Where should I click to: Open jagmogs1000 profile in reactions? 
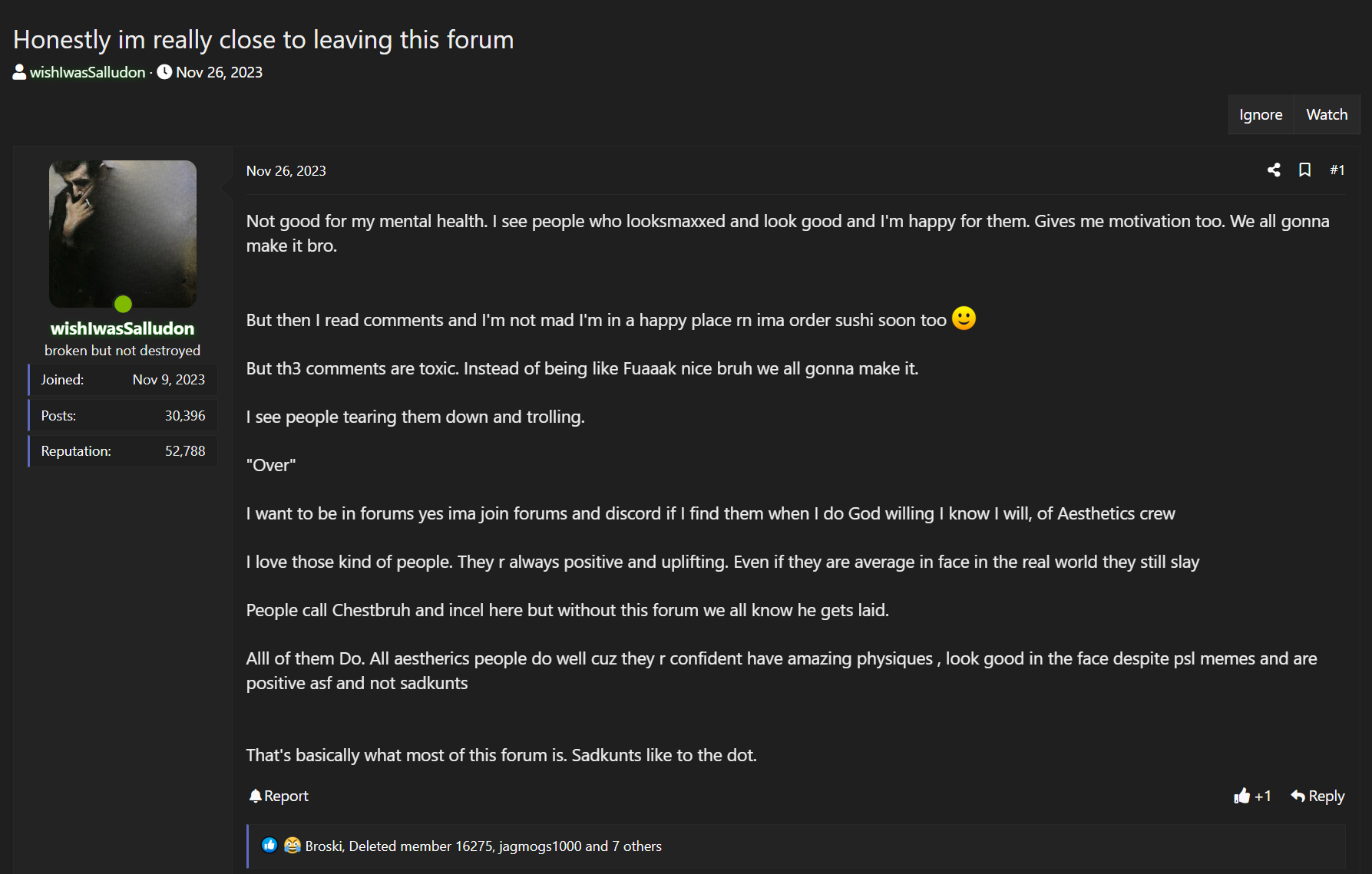[540, 846]
